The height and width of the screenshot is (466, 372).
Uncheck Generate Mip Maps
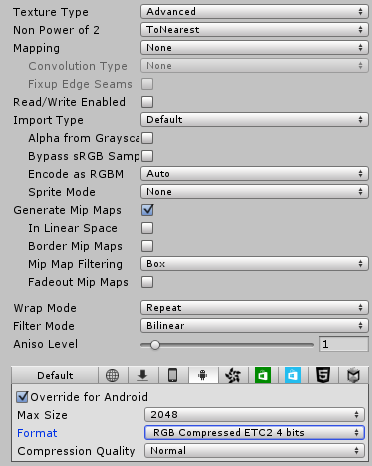[x=147, y=210]
